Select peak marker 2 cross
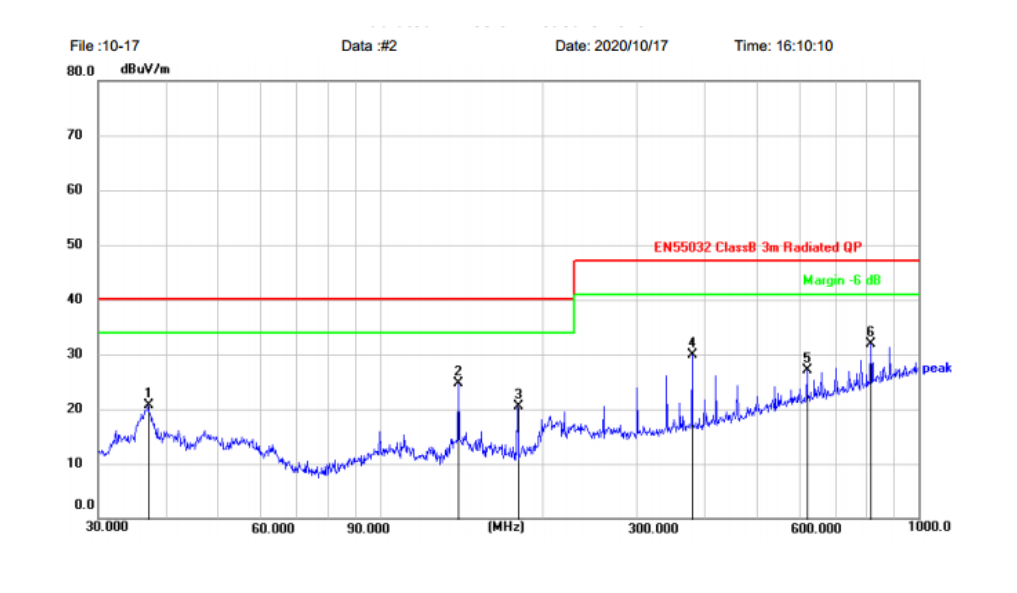Viewport: 1017px width, 593px height. [x=458, y=381]
